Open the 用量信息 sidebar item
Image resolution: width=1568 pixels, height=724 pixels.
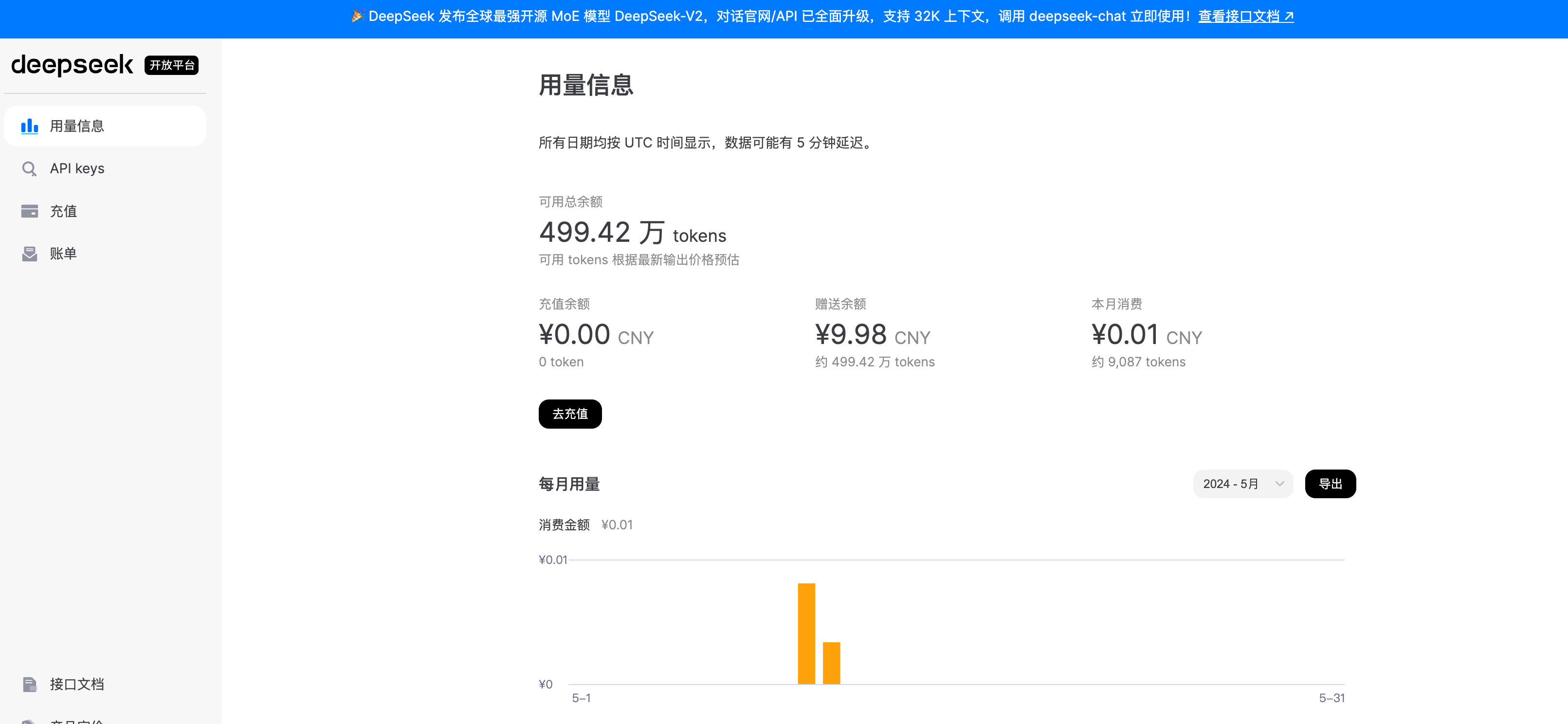pyautogui.click(x=105, y=126)
